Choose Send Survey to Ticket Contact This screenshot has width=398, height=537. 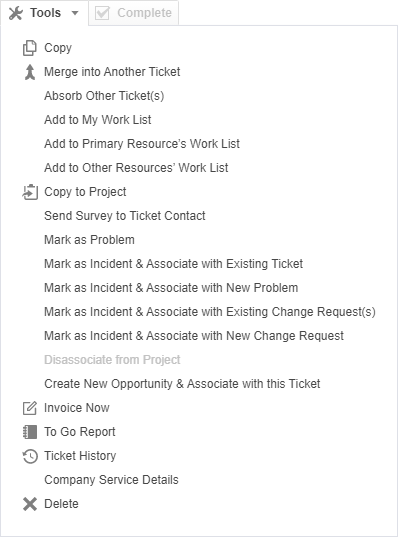pos(125,216)
